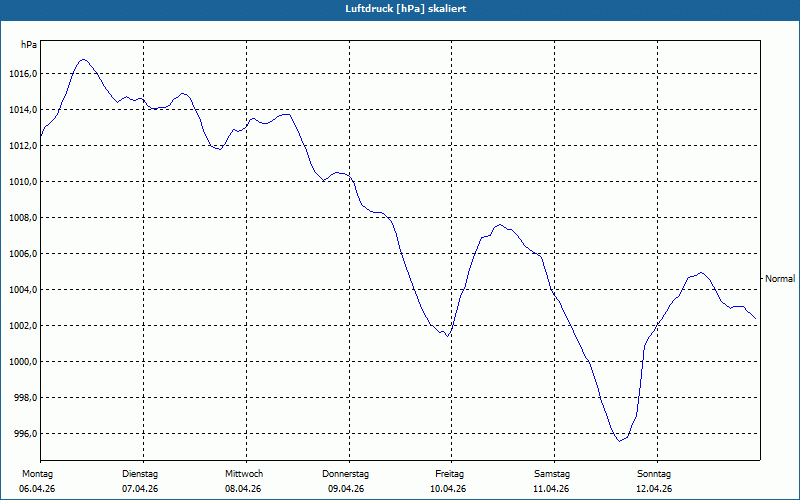Viewport: 800px width, 500px height.
Task: Select the Montag day label
Action: [x=37, y=474]
